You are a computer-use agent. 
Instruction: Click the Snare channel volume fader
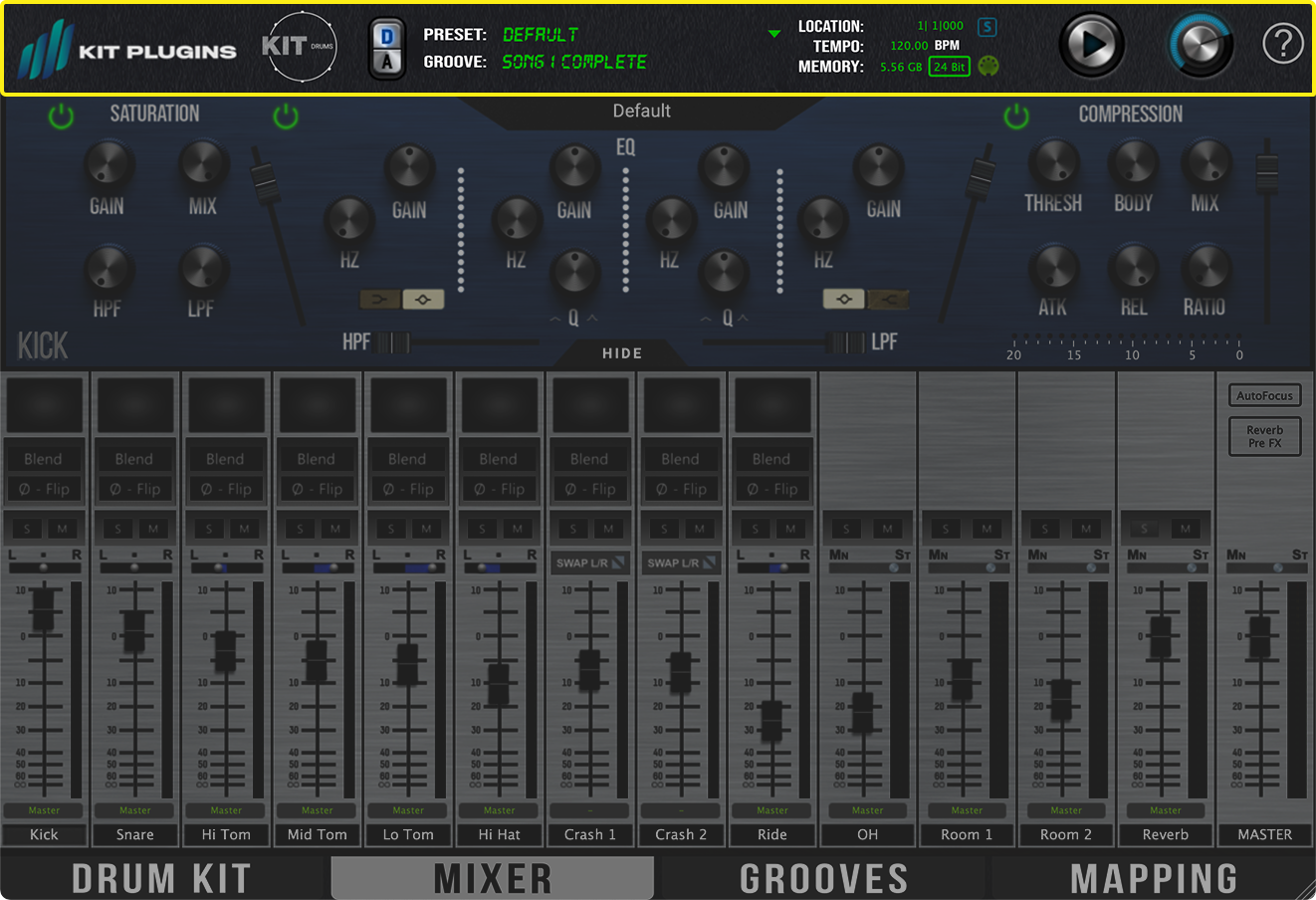pos(134,630)
